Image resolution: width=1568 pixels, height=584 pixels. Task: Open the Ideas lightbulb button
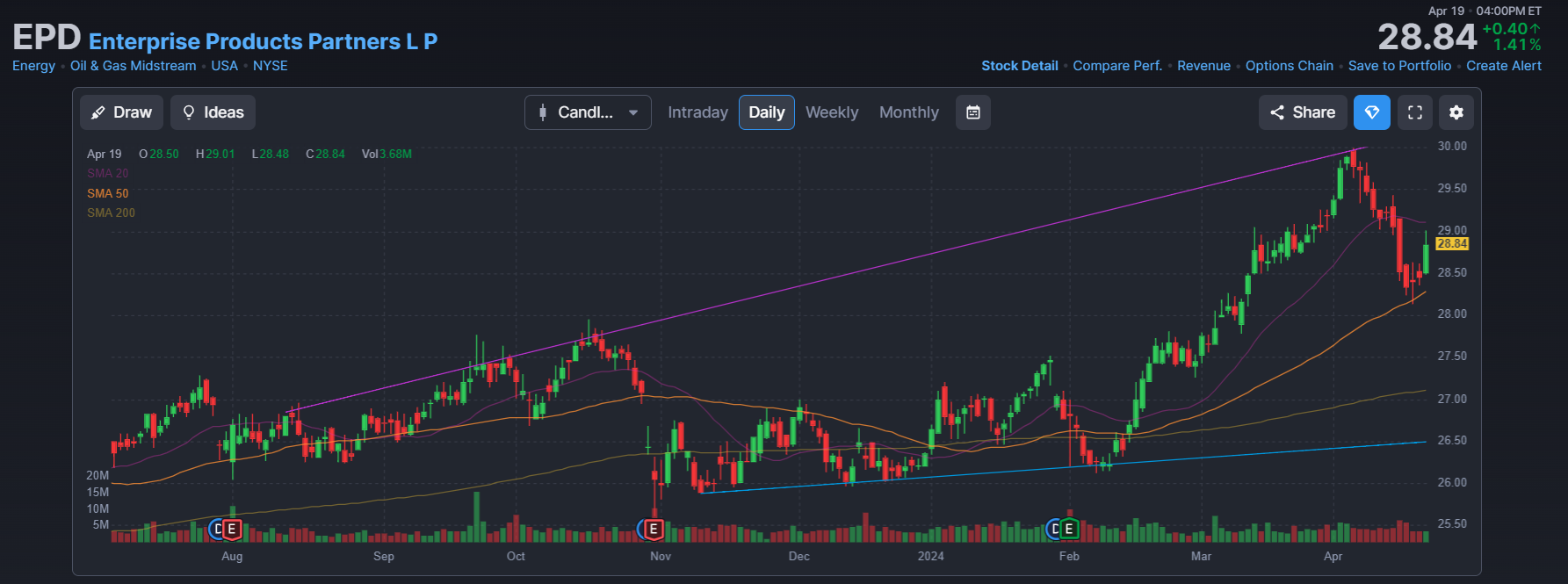(x=213, y=112)
